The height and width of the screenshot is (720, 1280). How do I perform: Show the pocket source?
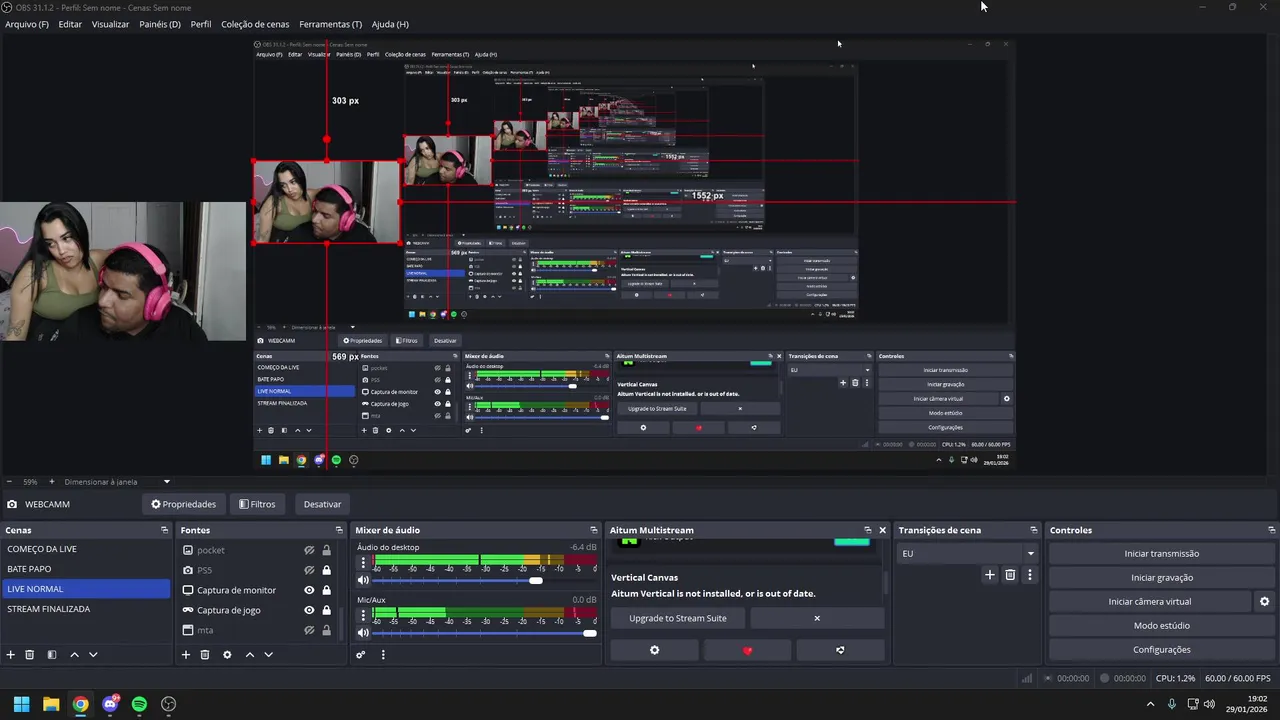click(x=310, y=550)
